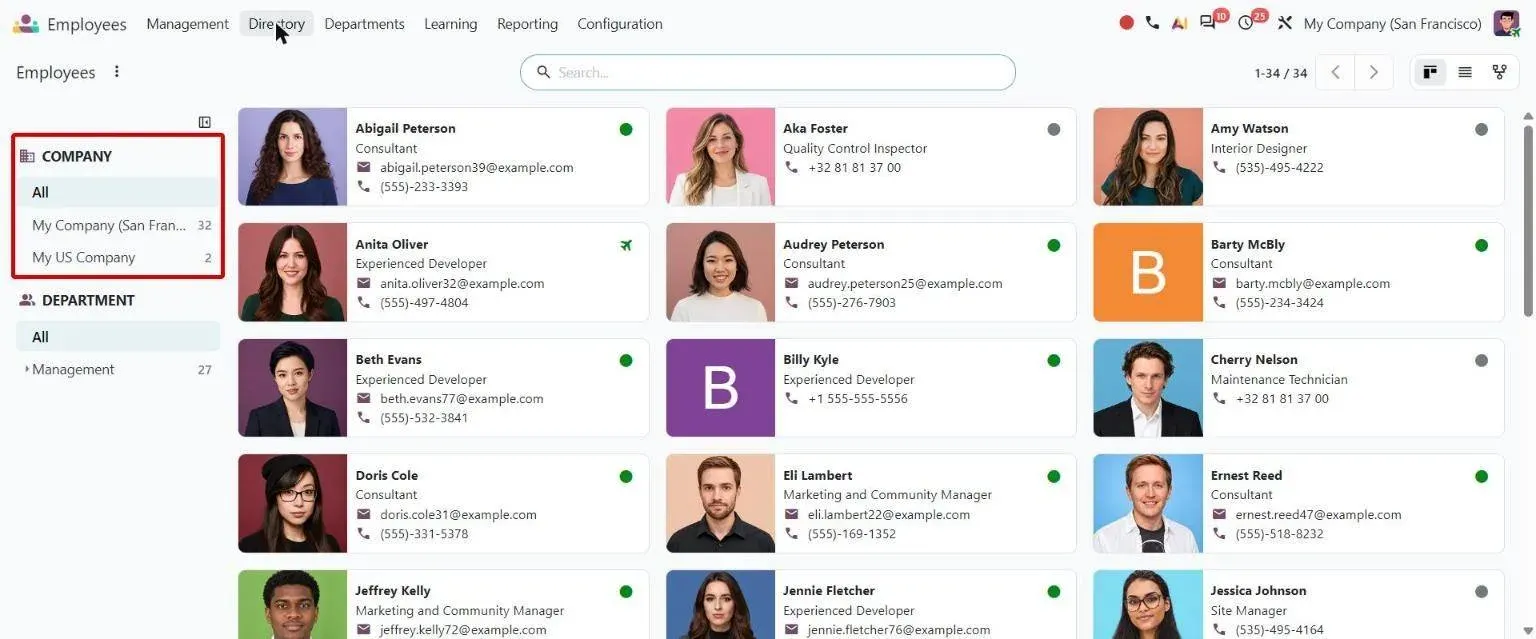Click the wrench and screwdriver tools icon

click(x=1285, y=23)
